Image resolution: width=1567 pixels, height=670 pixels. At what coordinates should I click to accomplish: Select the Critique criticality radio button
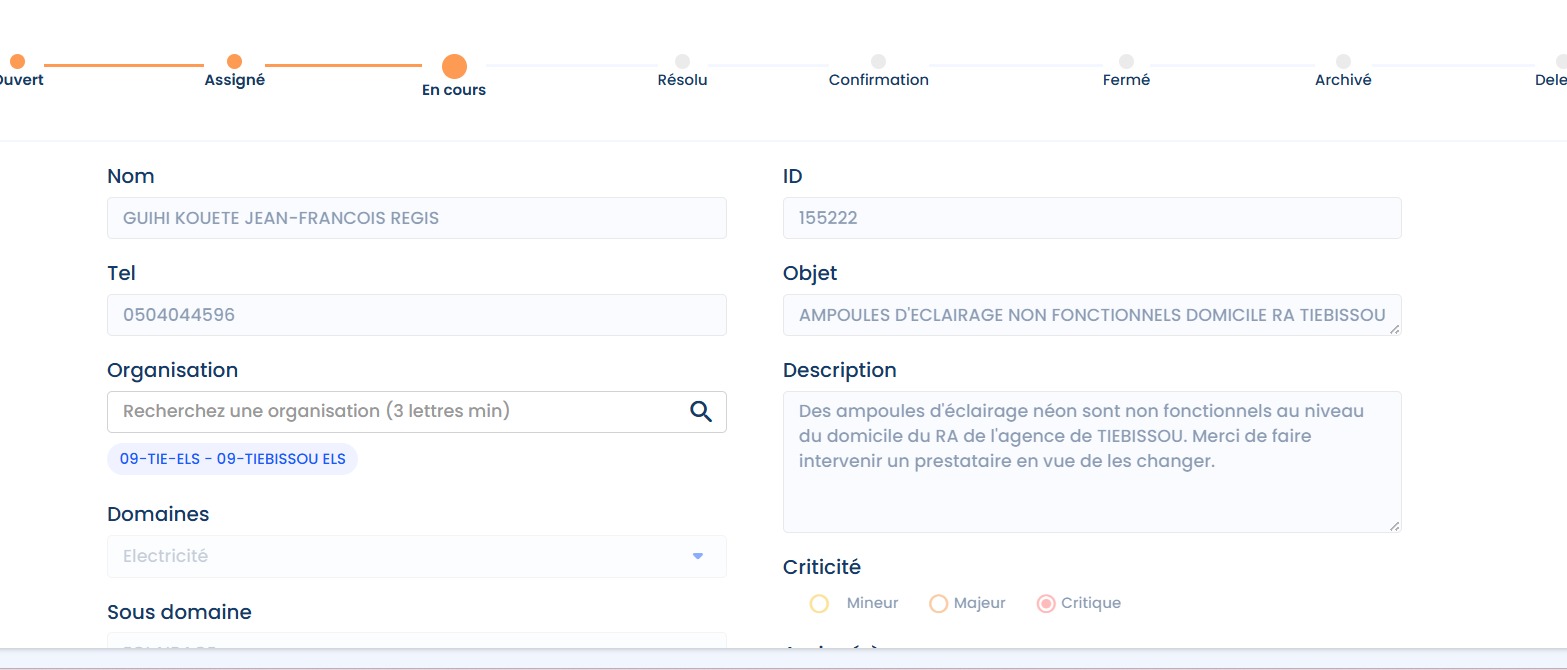1046,604
